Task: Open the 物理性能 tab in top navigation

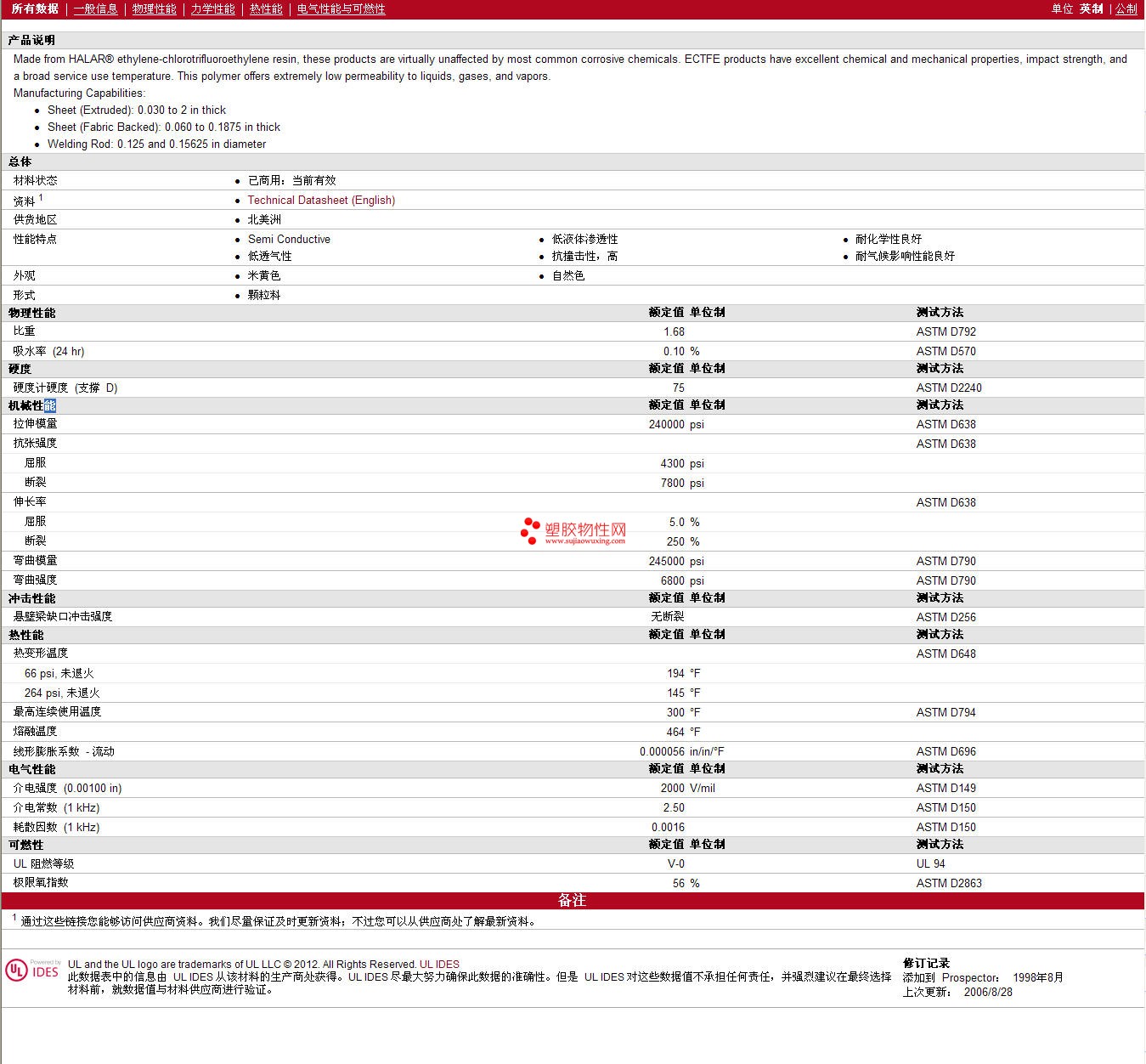Action: click(x=154, y=8)
